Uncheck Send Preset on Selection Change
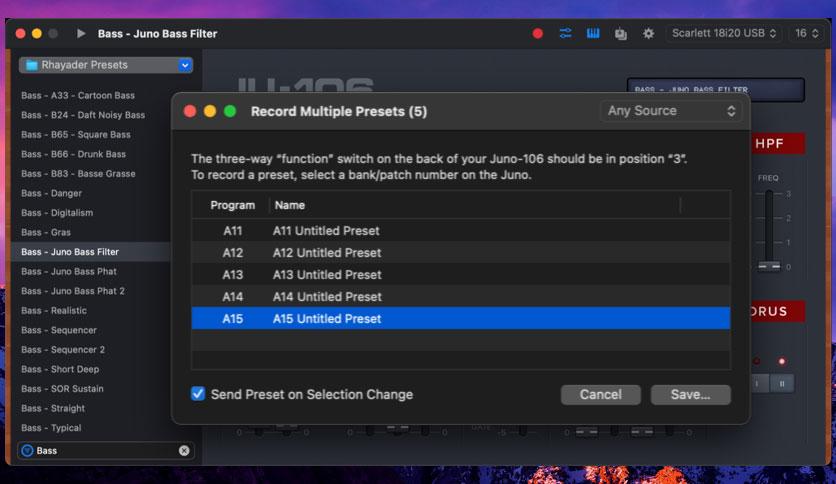The image size is (836, 484). pos(198,394)
